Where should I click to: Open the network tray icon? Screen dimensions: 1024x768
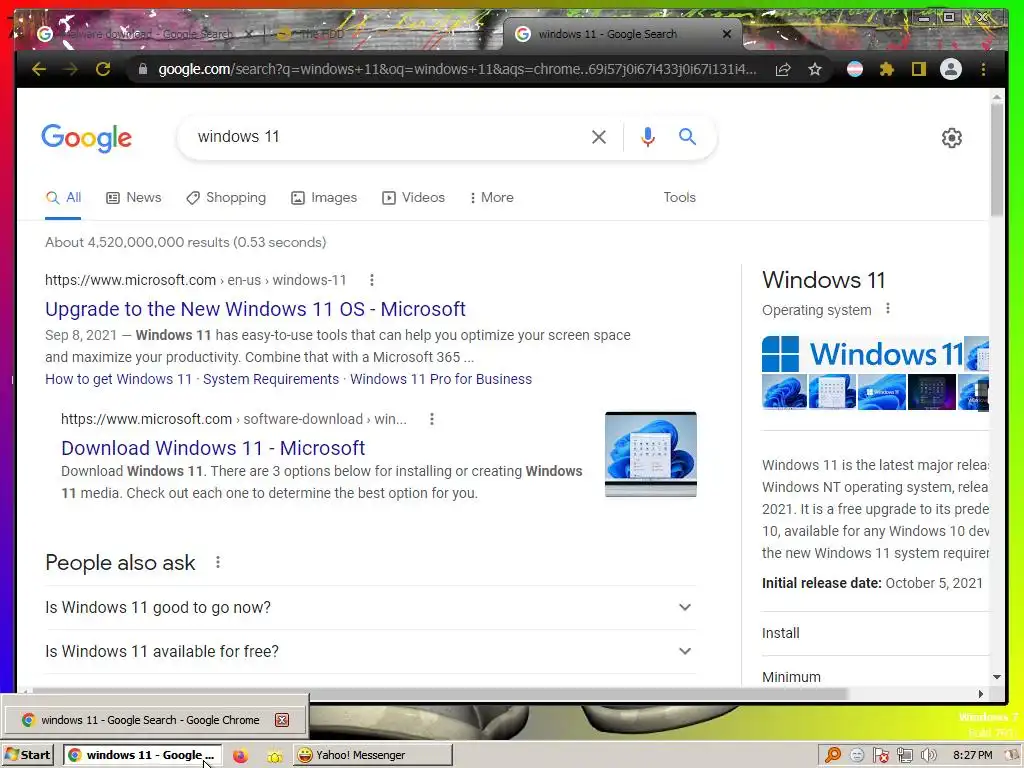tap(904, 755)
